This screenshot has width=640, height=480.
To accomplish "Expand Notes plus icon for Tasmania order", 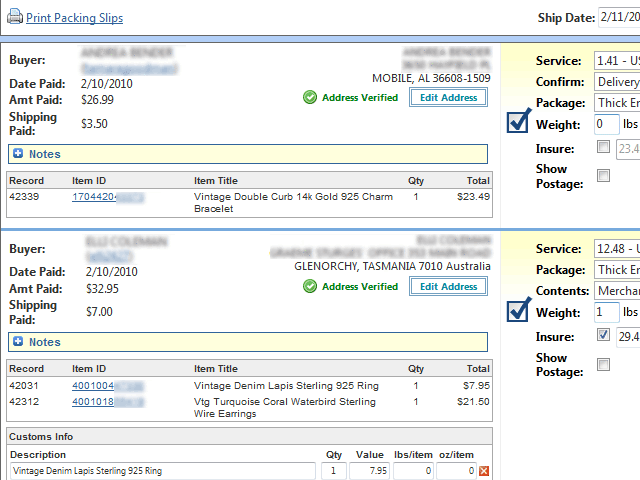I will point(18,342).
